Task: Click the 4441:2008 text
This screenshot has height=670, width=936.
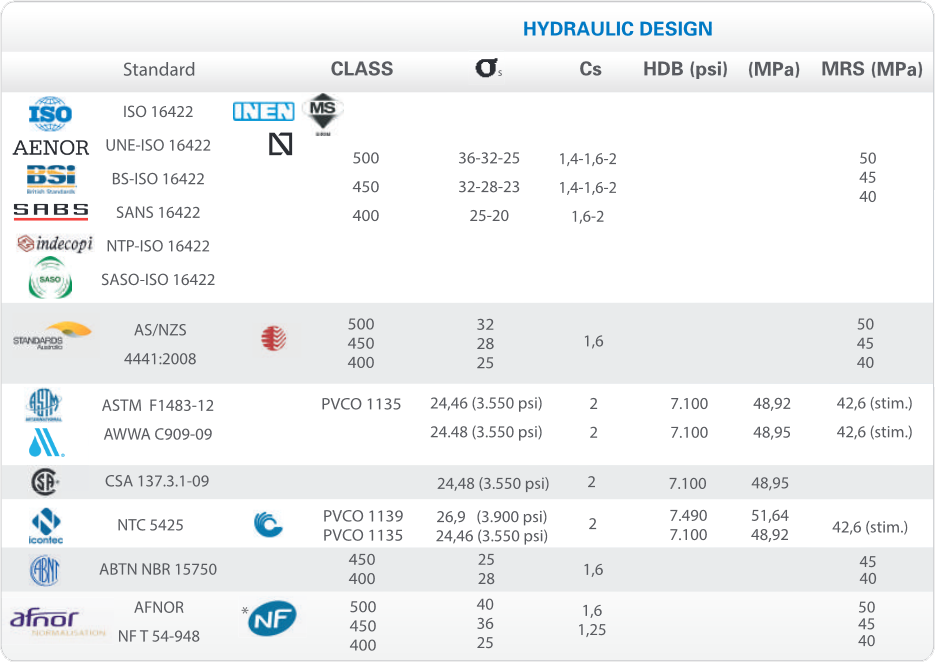Action: pyautogui.click(x=160, y=358)
